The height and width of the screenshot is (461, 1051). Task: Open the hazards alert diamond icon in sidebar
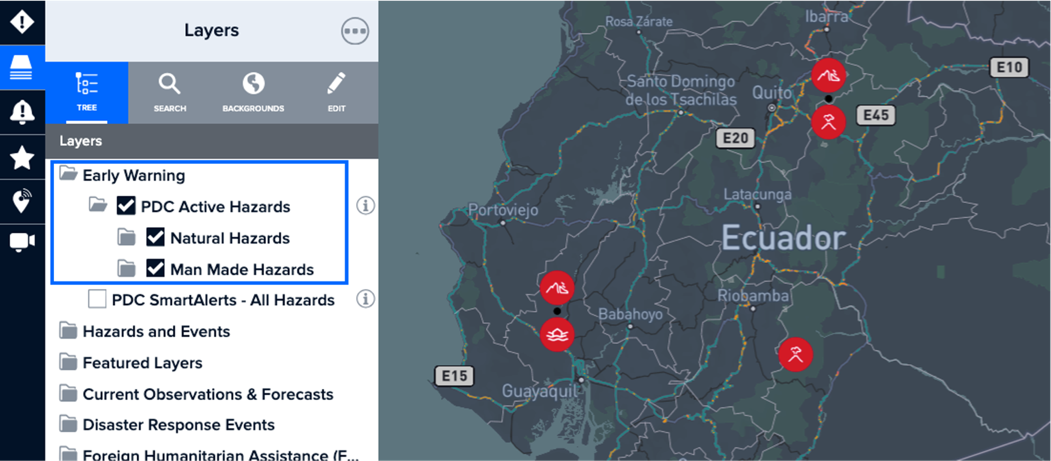click(22, 21)
